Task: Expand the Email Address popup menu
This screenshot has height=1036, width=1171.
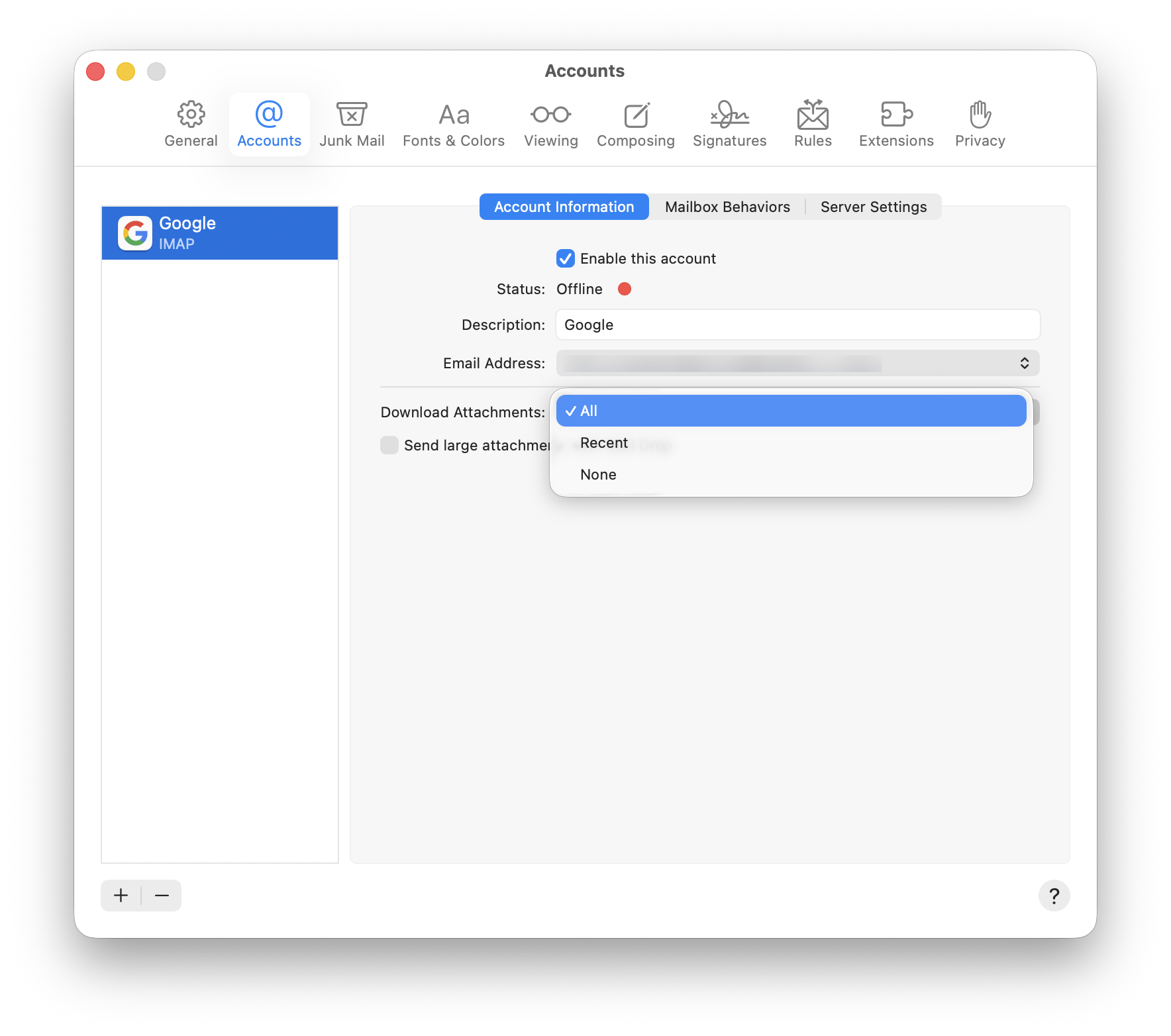Action: 797,363
